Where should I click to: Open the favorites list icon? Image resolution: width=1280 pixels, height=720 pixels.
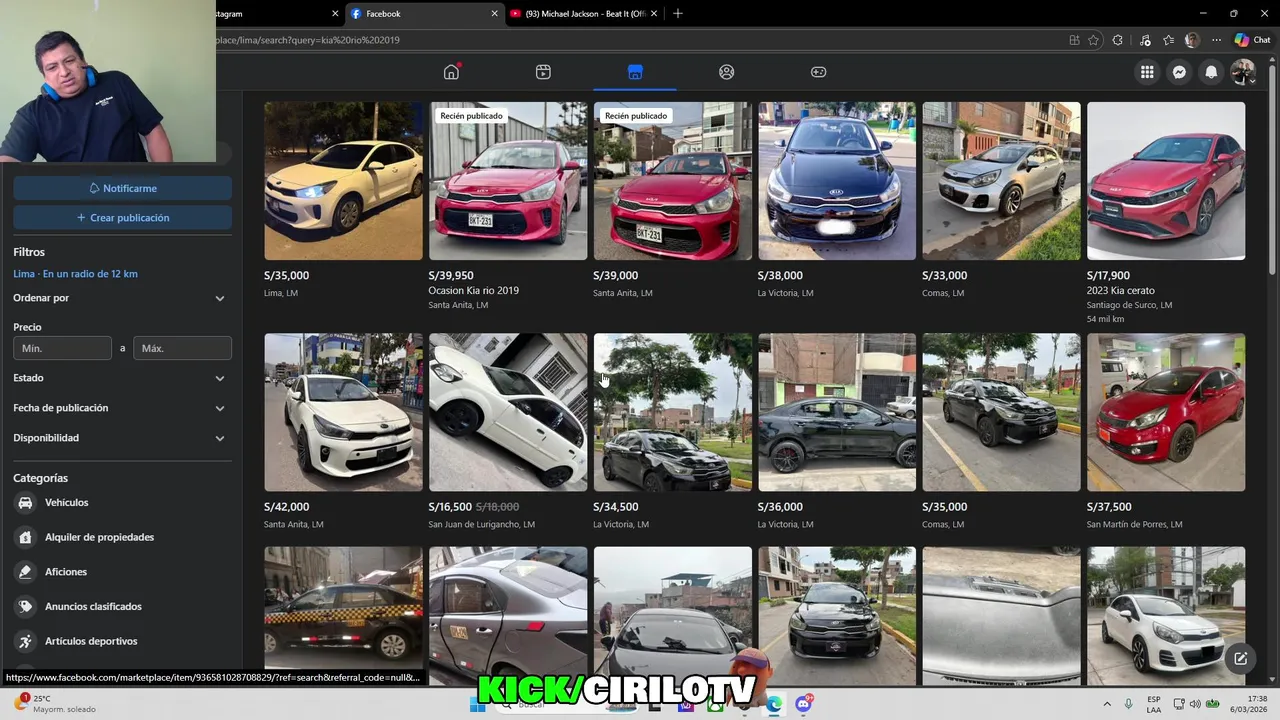pos(1168,40)
